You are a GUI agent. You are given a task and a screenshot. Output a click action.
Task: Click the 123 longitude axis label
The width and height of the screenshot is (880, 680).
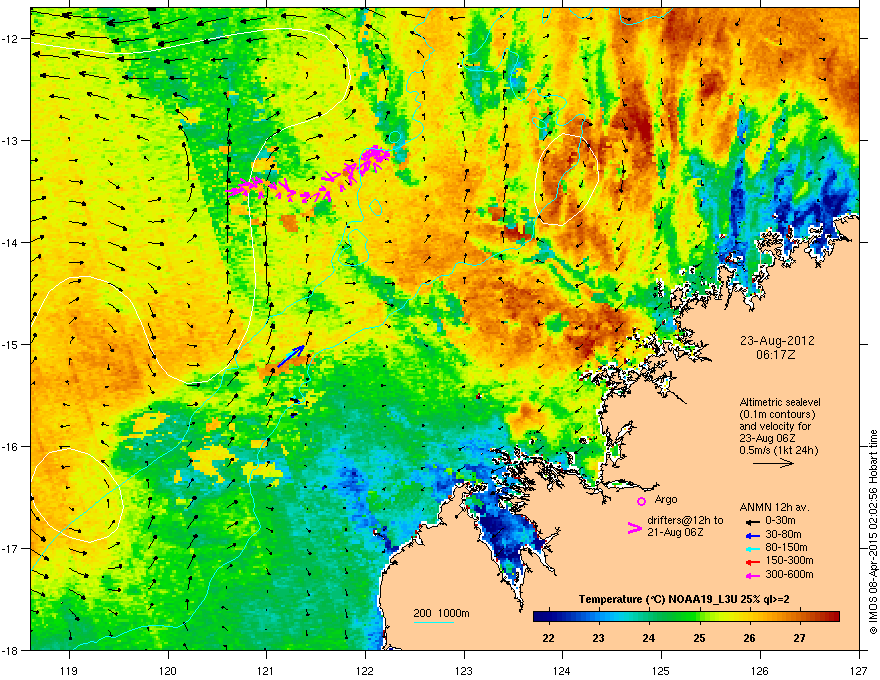click(x=464, y=670)
